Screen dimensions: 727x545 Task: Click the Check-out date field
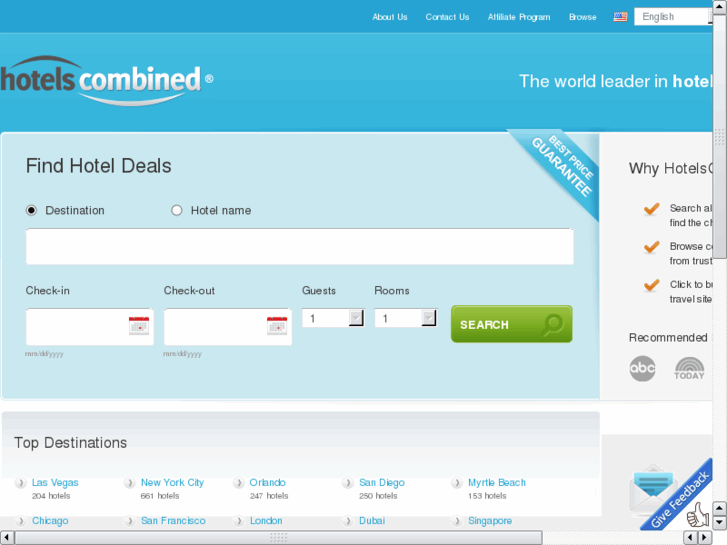click(x=228, y=327)
